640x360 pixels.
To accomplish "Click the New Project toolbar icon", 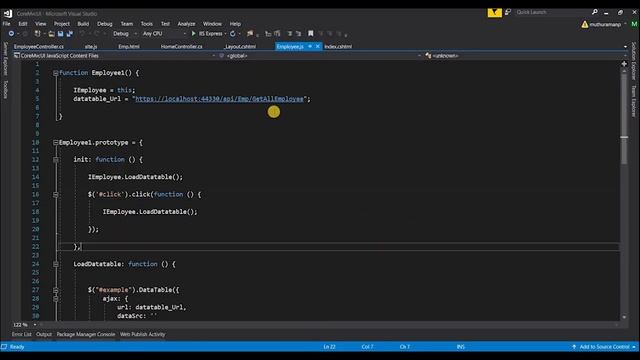I will pyautogui.click(x=38, y=33).
